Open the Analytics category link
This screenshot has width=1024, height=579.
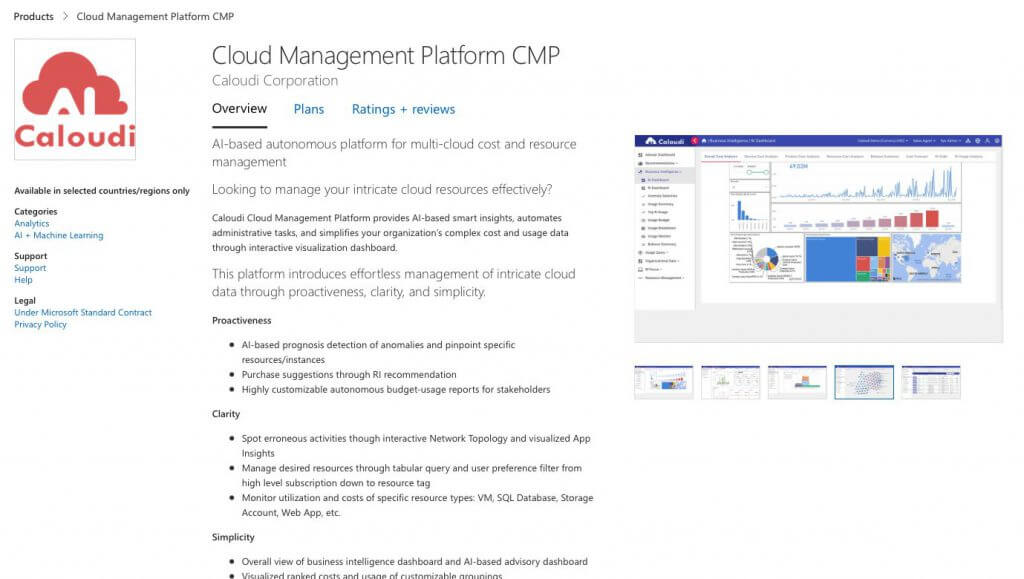tap(32, 223)
